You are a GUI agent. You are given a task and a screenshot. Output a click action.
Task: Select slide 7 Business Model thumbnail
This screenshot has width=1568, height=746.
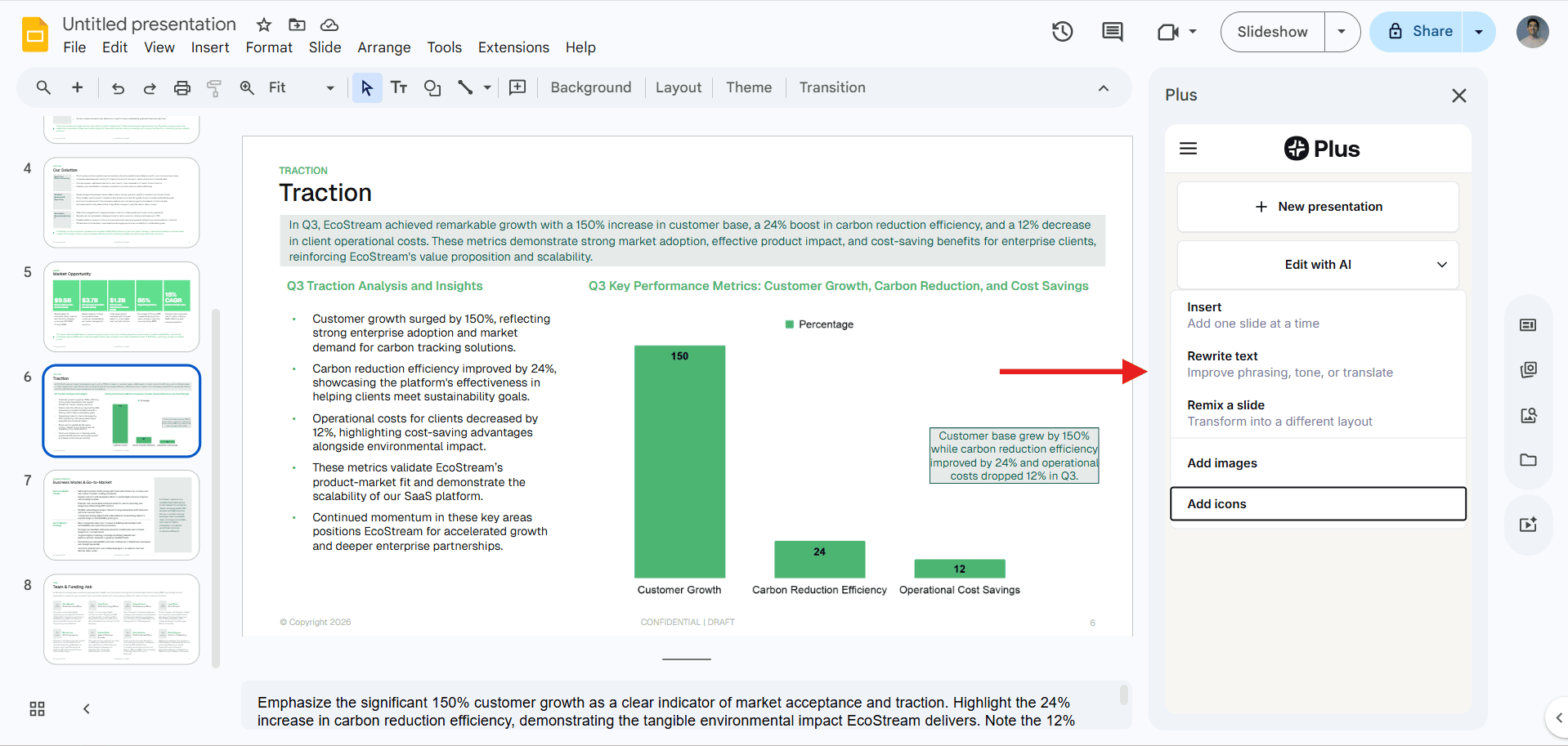[122, 515]
